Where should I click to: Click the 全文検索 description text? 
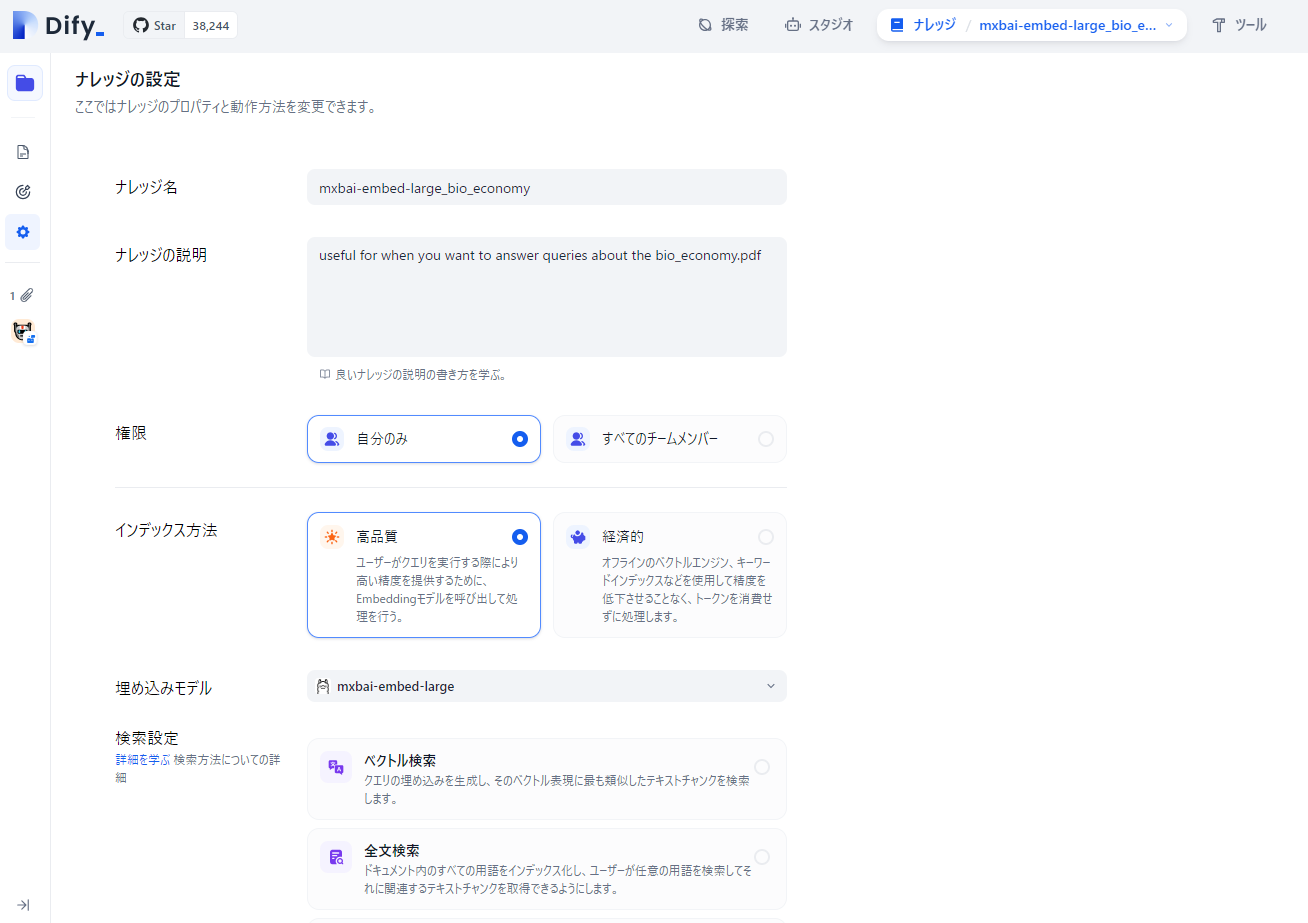558,879
